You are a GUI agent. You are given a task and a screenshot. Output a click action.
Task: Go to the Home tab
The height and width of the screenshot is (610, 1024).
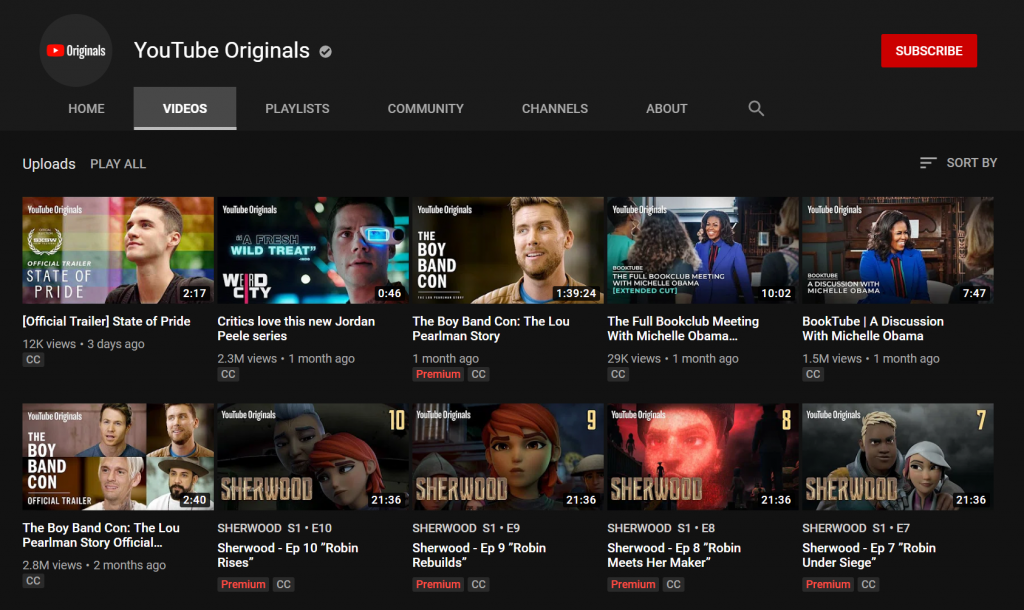pyautogui.click(x=86, y=108)
